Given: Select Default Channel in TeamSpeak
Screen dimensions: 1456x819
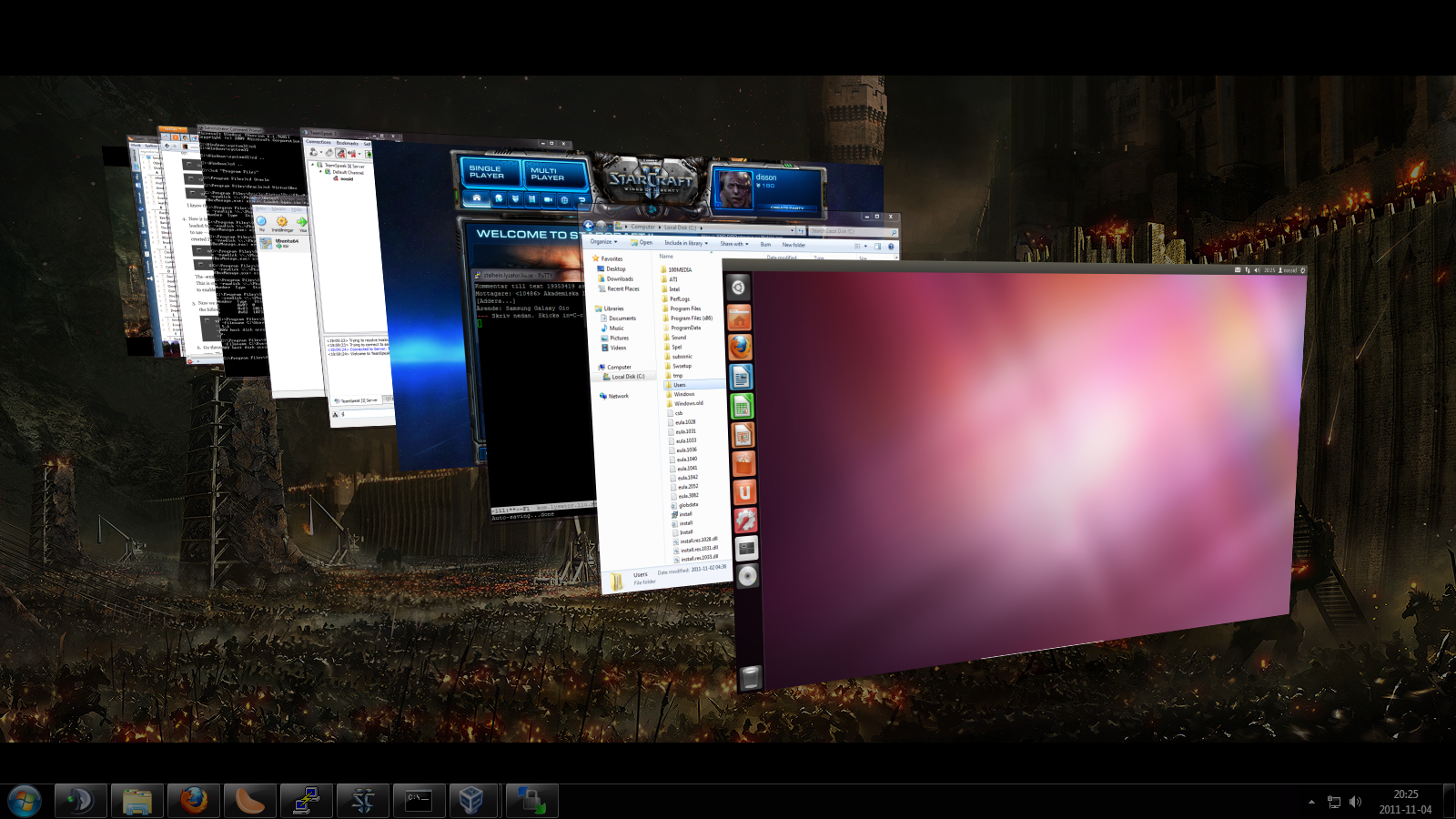Looking at the screenshot, I should click(345, 172).
